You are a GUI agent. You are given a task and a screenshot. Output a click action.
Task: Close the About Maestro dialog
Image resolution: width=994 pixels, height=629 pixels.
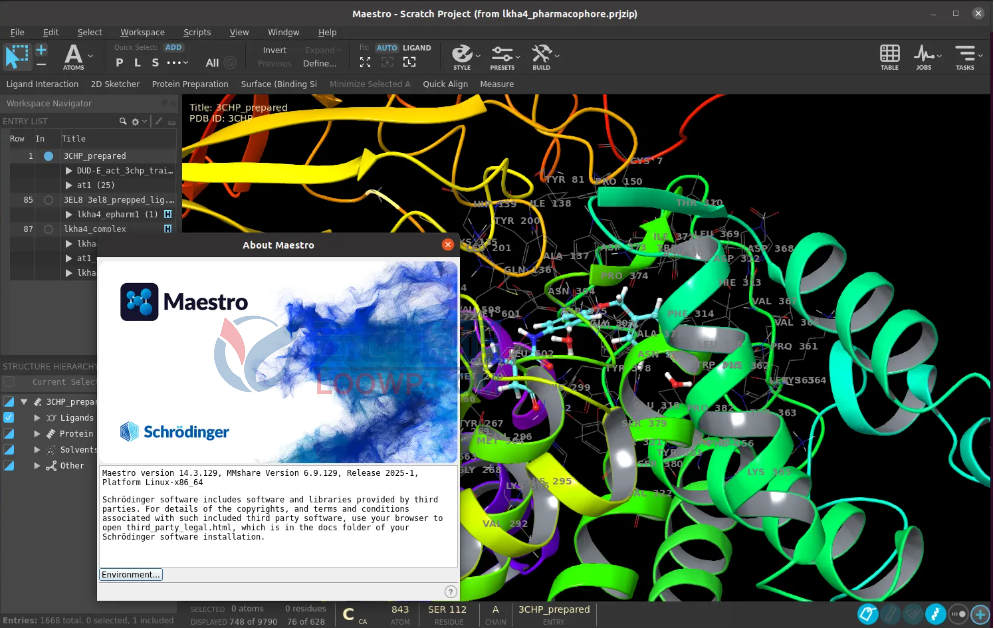(448, 245)
